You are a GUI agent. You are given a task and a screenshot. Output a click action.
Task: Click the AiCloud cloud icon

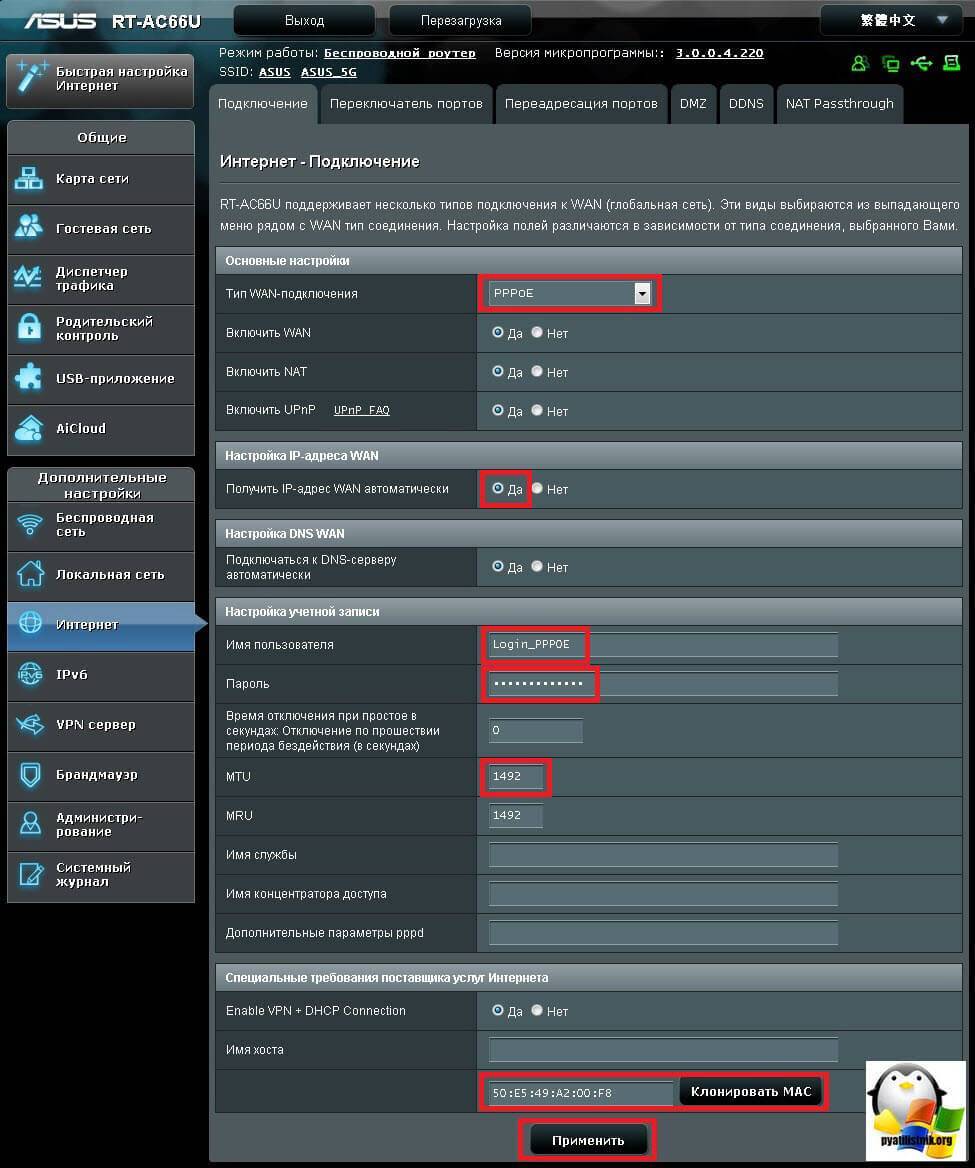[x=29, y=428]
